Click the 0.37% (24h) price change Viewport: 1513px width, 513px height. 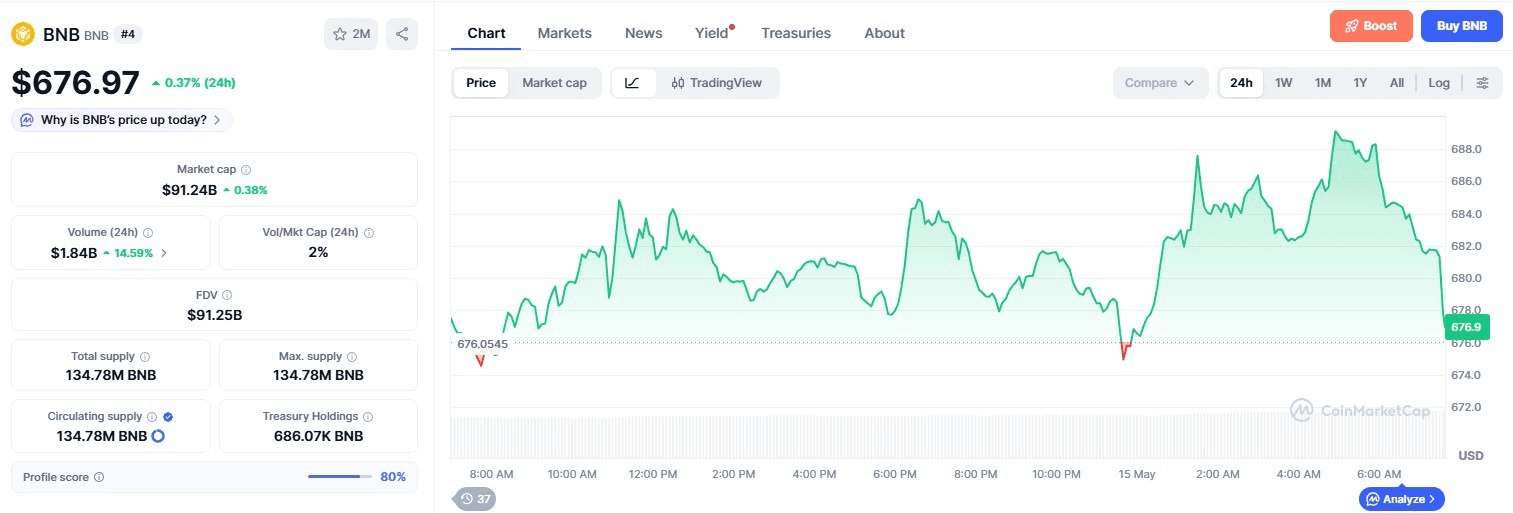pos(194,83)
